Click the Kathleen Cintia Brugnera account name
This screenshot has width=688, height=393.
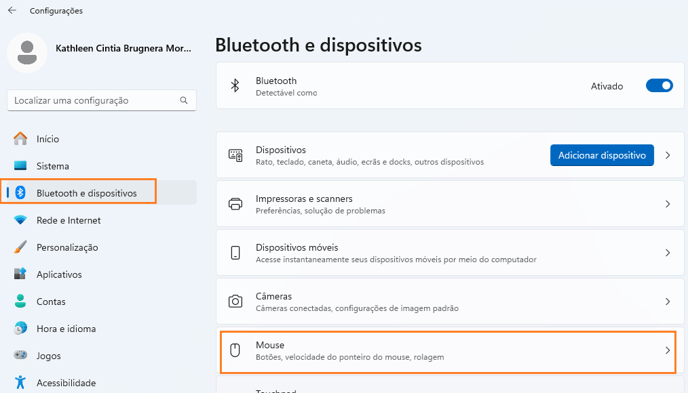(x=123, y=48)
